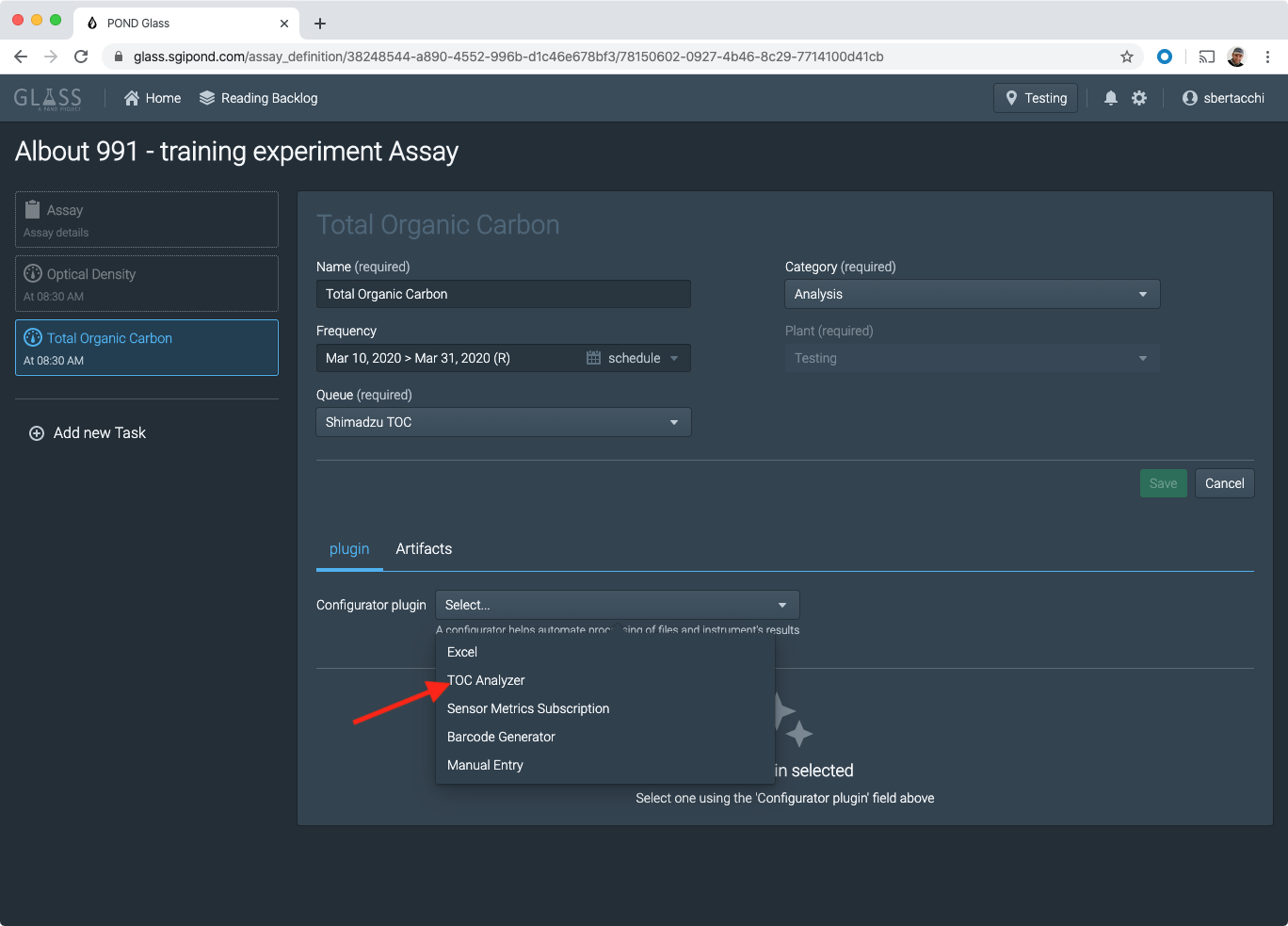Choose TOC Analyzer from plugin list
The image size is (1288, 926).
coord(486,680)
